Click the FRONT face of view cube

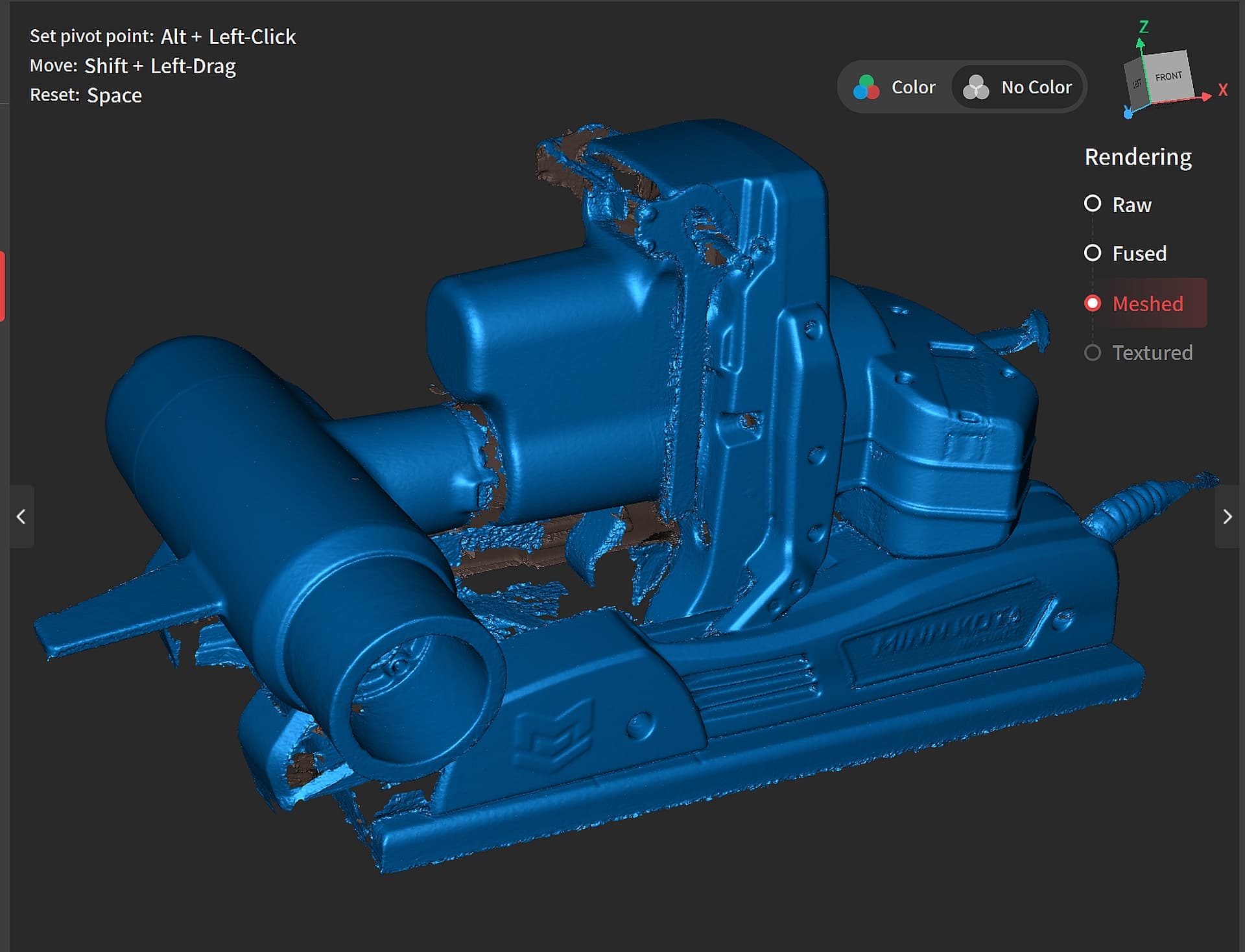click(x=1168, y=76)
